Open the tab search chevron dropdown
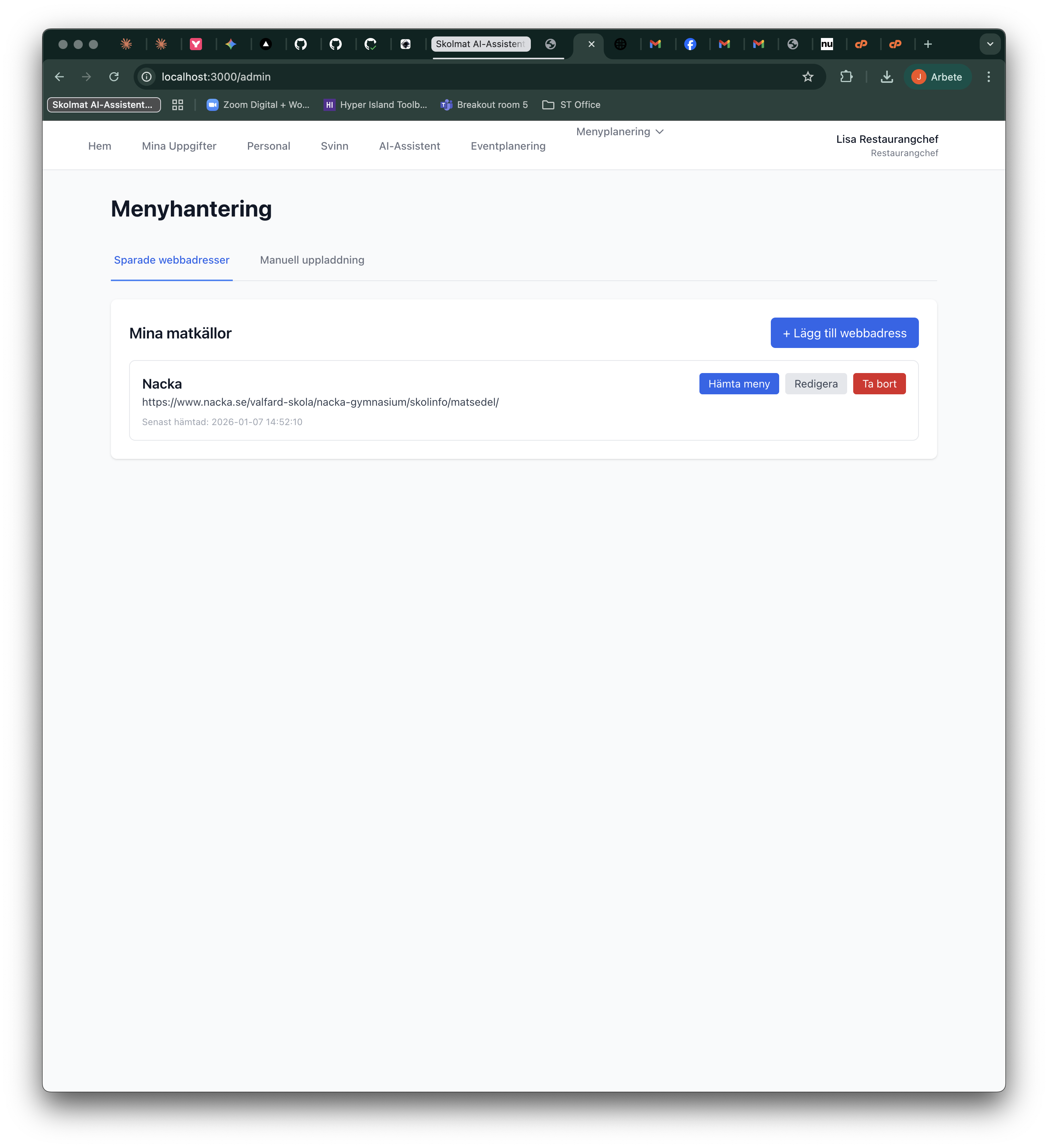 (x=990, y=44)
